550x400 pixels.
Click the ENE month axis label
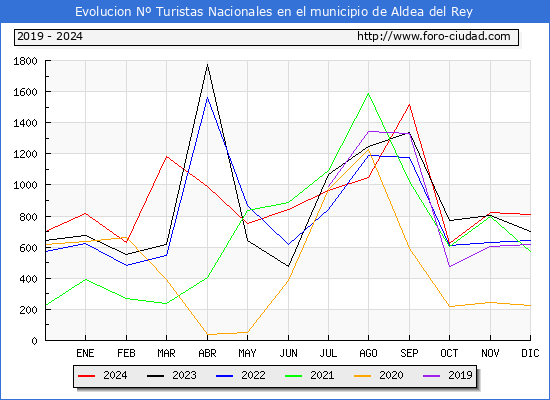[85, 353]
